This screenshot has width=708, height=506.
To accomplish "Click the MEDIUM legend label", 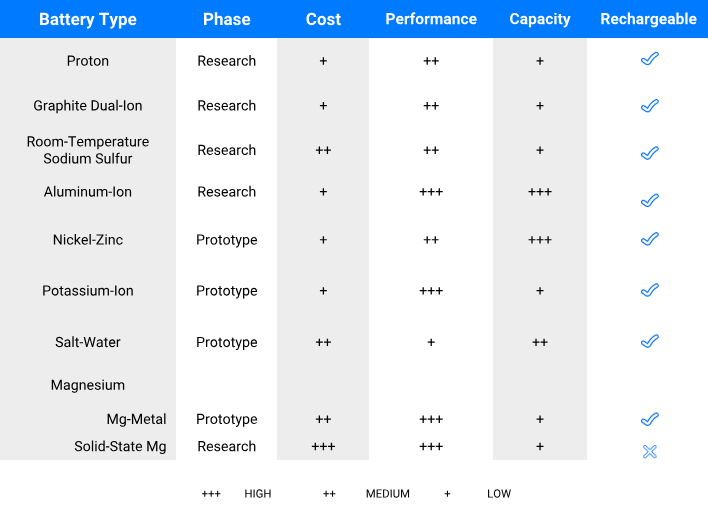I will click(388, 494).
